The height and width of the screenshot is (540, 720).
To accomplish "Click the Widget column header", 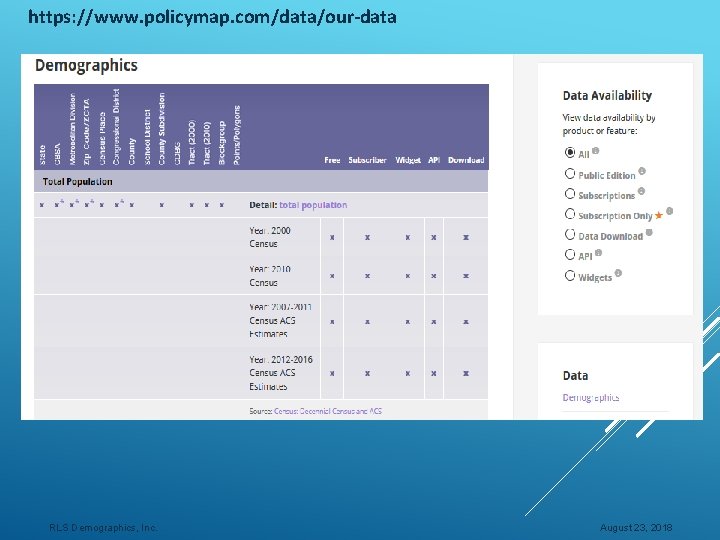I will (x=408, y=160).
